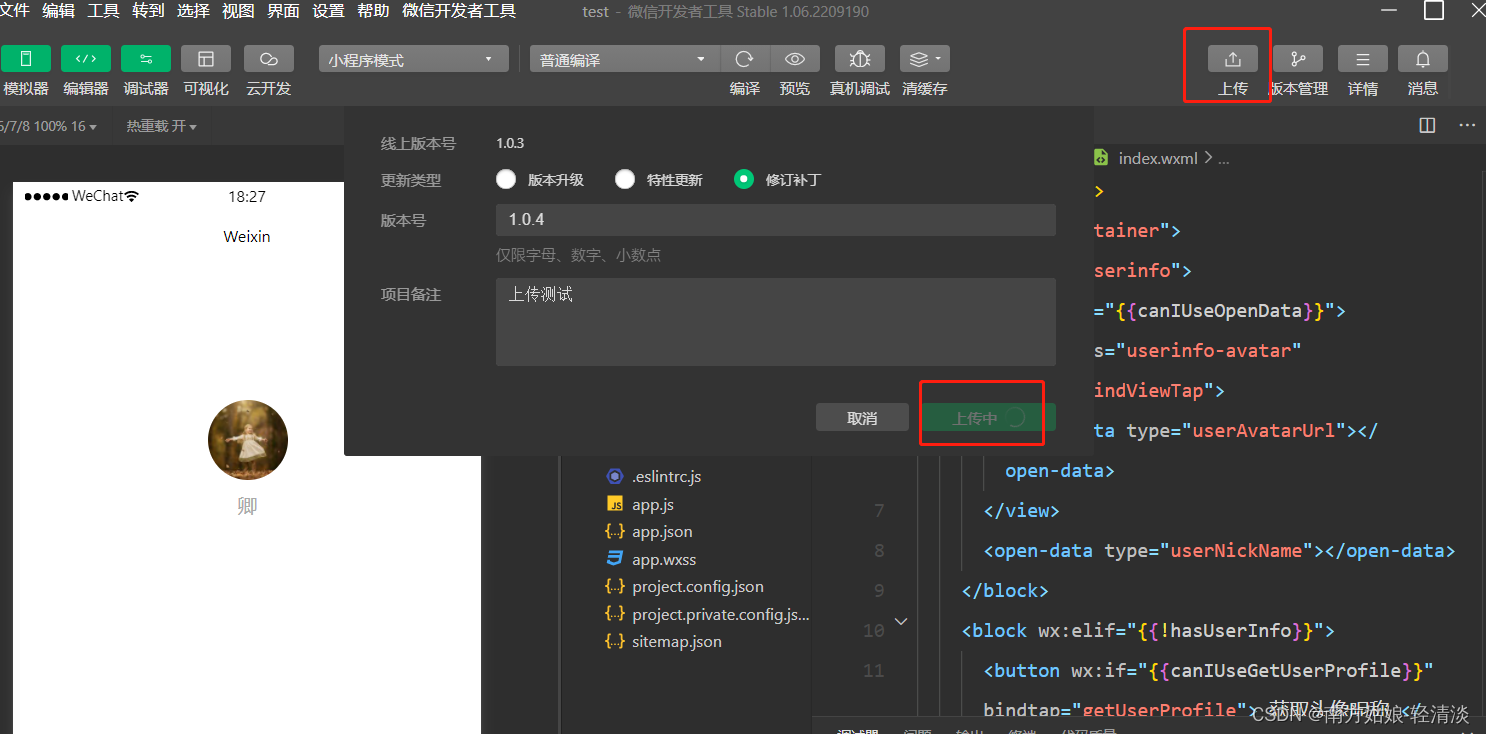Select the 特性更新 update type

click(625, 179)
